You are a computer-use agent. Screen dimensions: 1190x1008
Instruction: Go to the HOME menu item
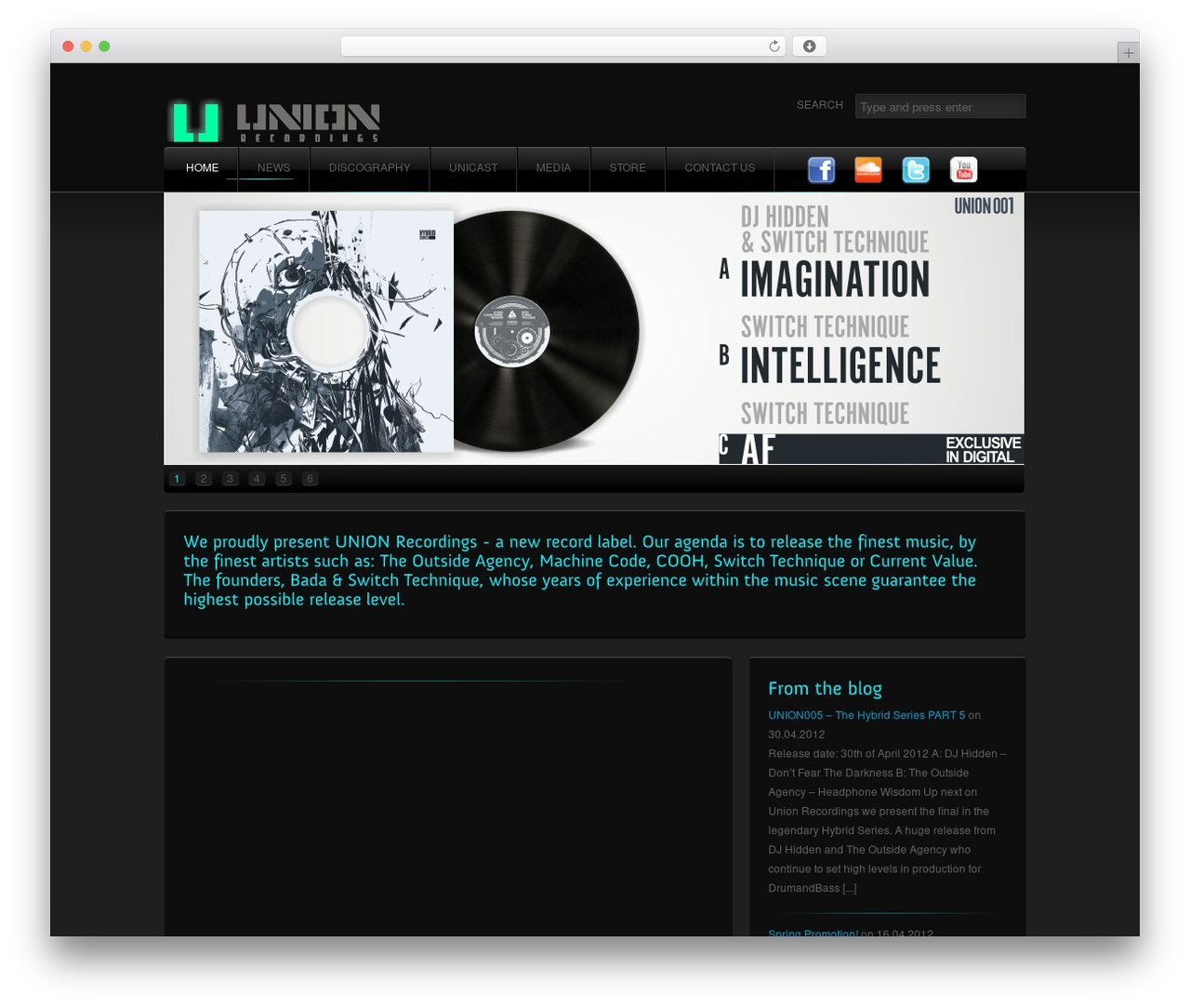(202, 168)
